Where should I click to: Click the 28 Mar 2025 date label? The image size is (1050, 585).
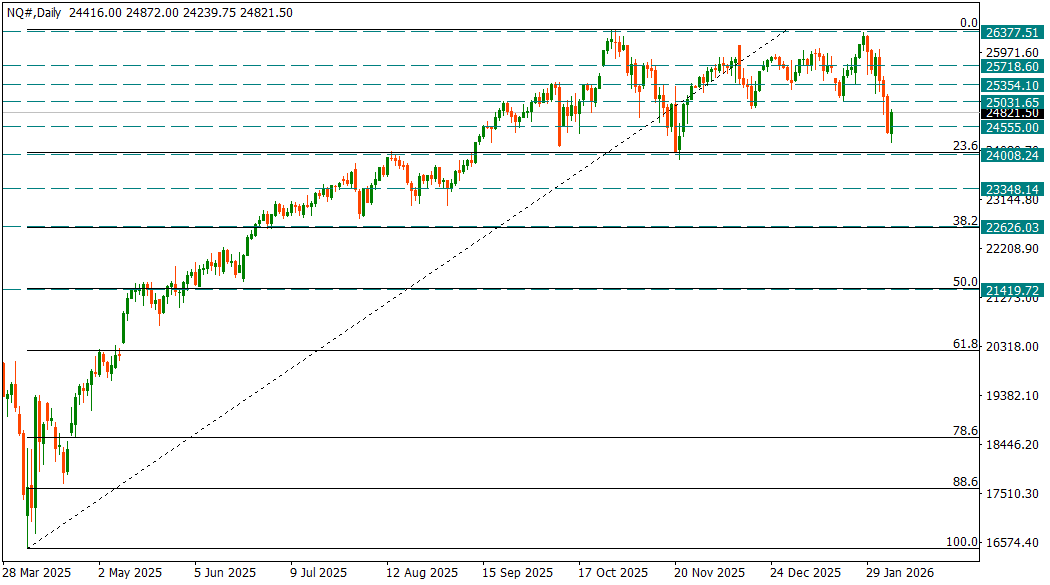coord(39,573)
